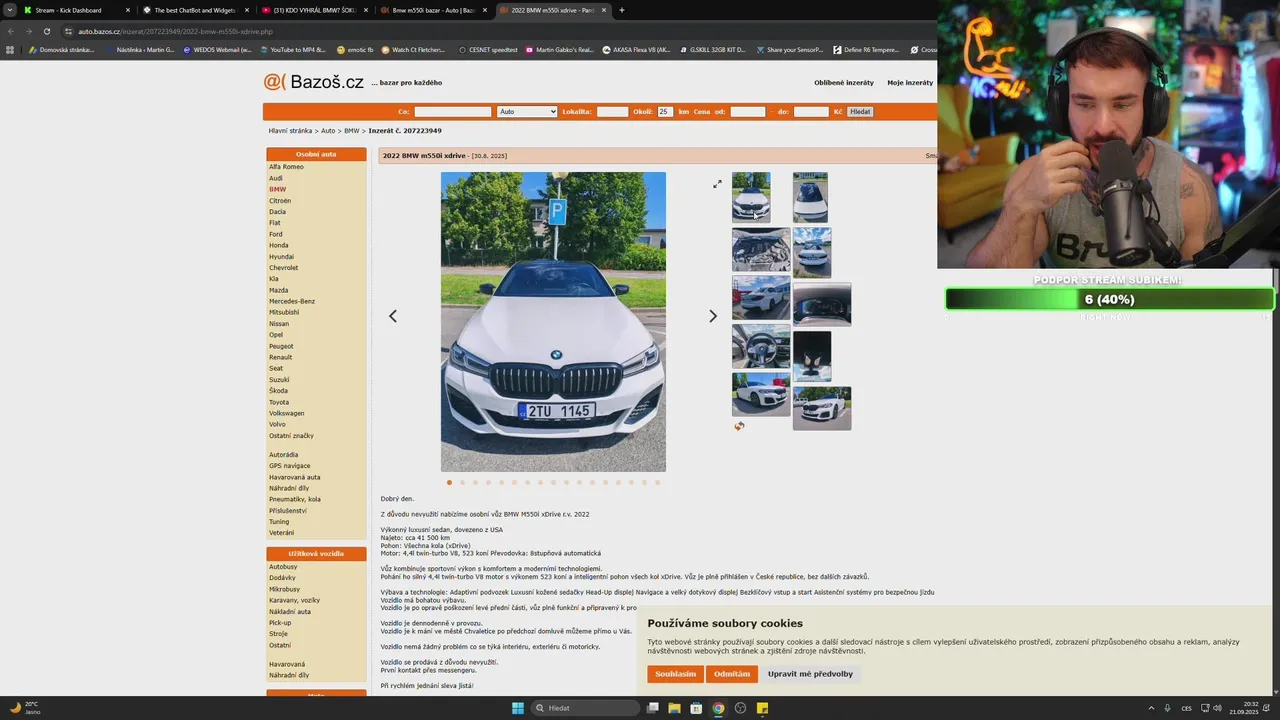The width and height of the screenshot is (1280, 720).
Task: Click the BMW breadcrumb link
Action: coord(352,131)
